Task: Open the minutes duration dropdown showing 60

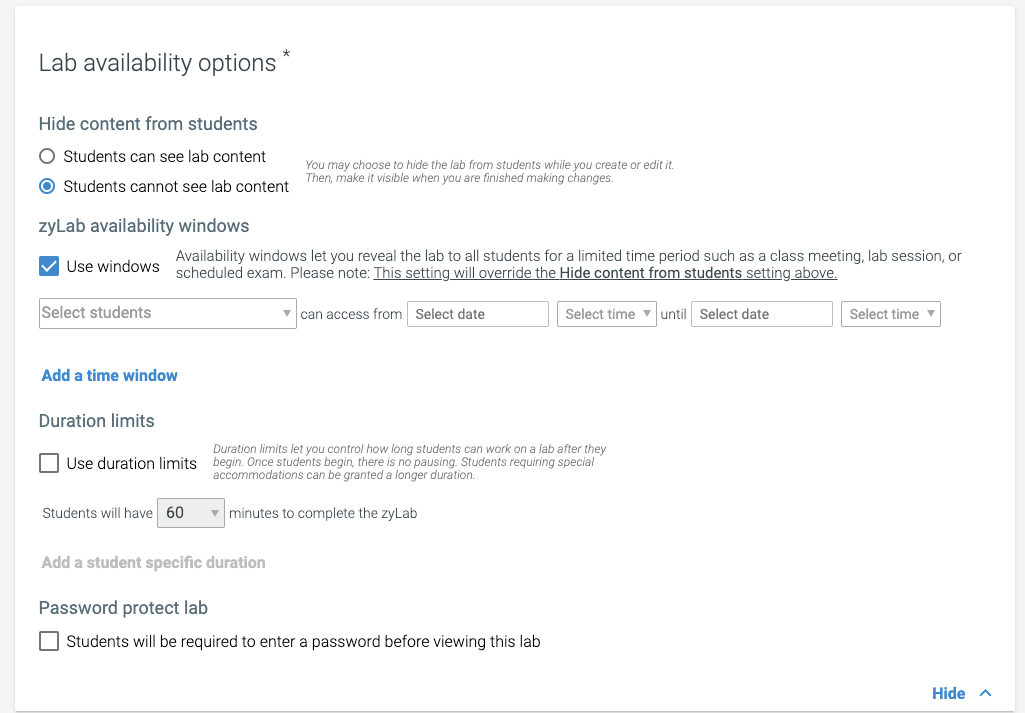Action: click(190, 512)
